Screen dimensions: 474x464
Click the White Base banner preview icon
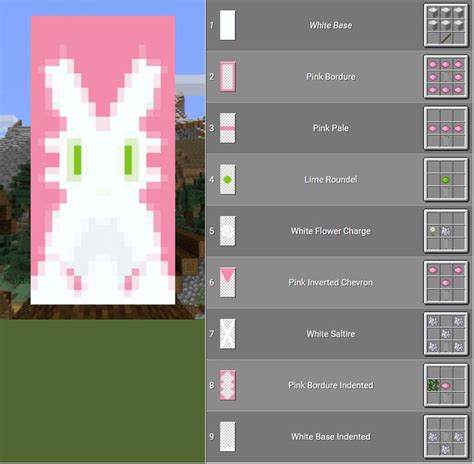(228, 25)
